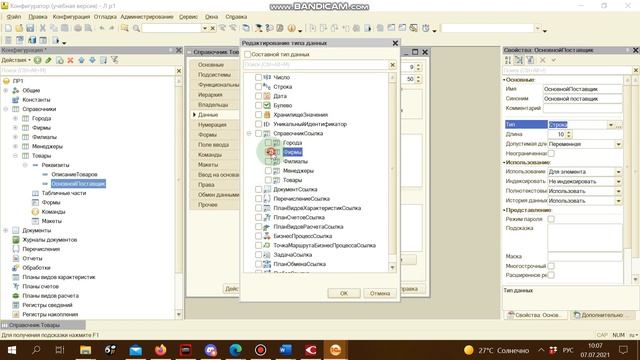Screen dimensions: 640x360
Task: Open Windows Start menu
Action: [x=11, y=350]
